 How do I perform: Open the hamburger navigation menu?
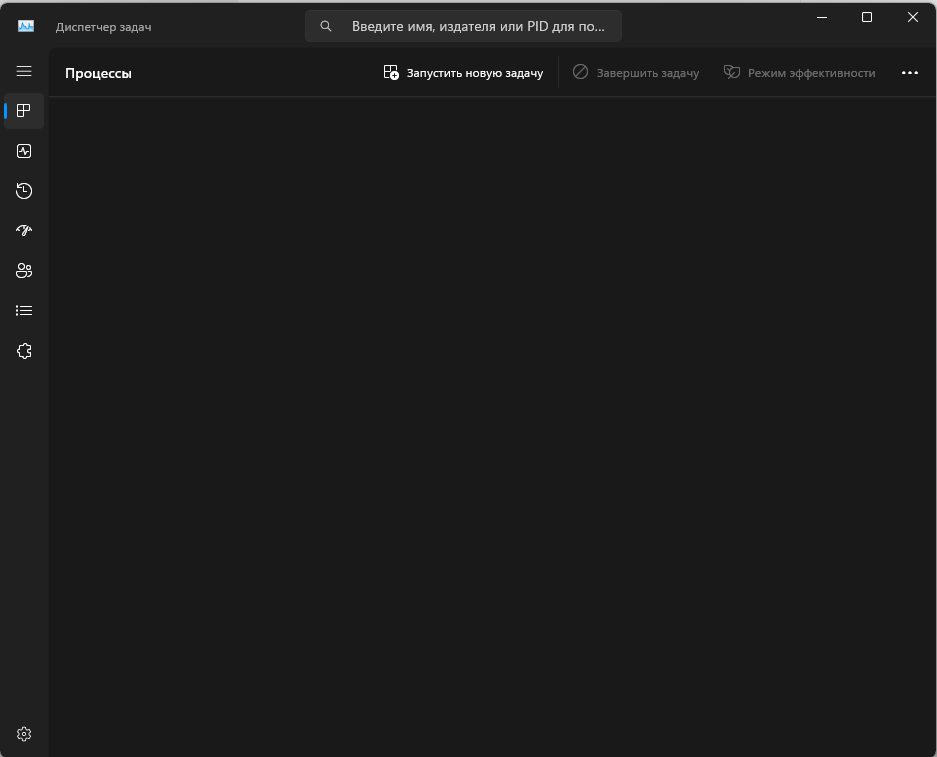click(24, 71)
